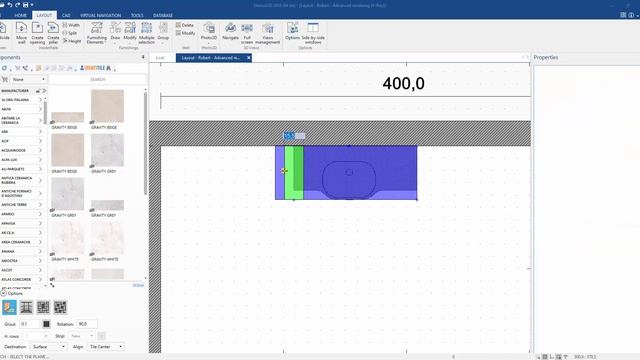This screenshot has width=640, height=360.
Task: Click the Width button
Action: tap(71, 25)
